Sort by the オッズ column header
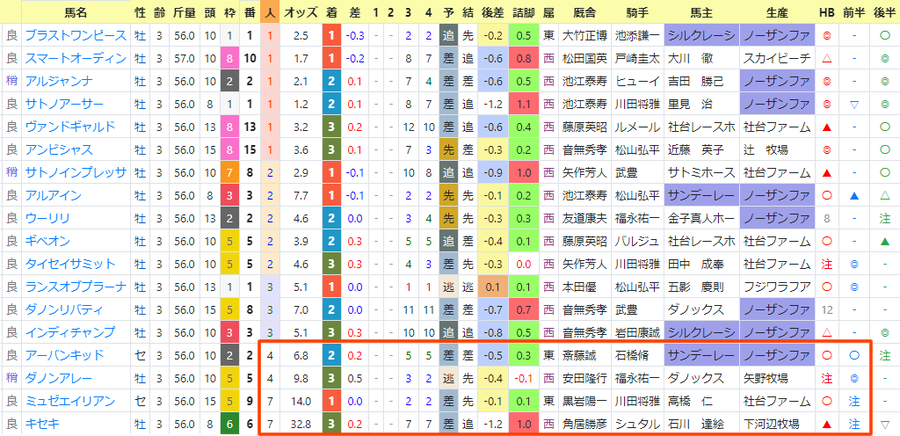This screenshot has width=900, height=436. tap(300, 12)
